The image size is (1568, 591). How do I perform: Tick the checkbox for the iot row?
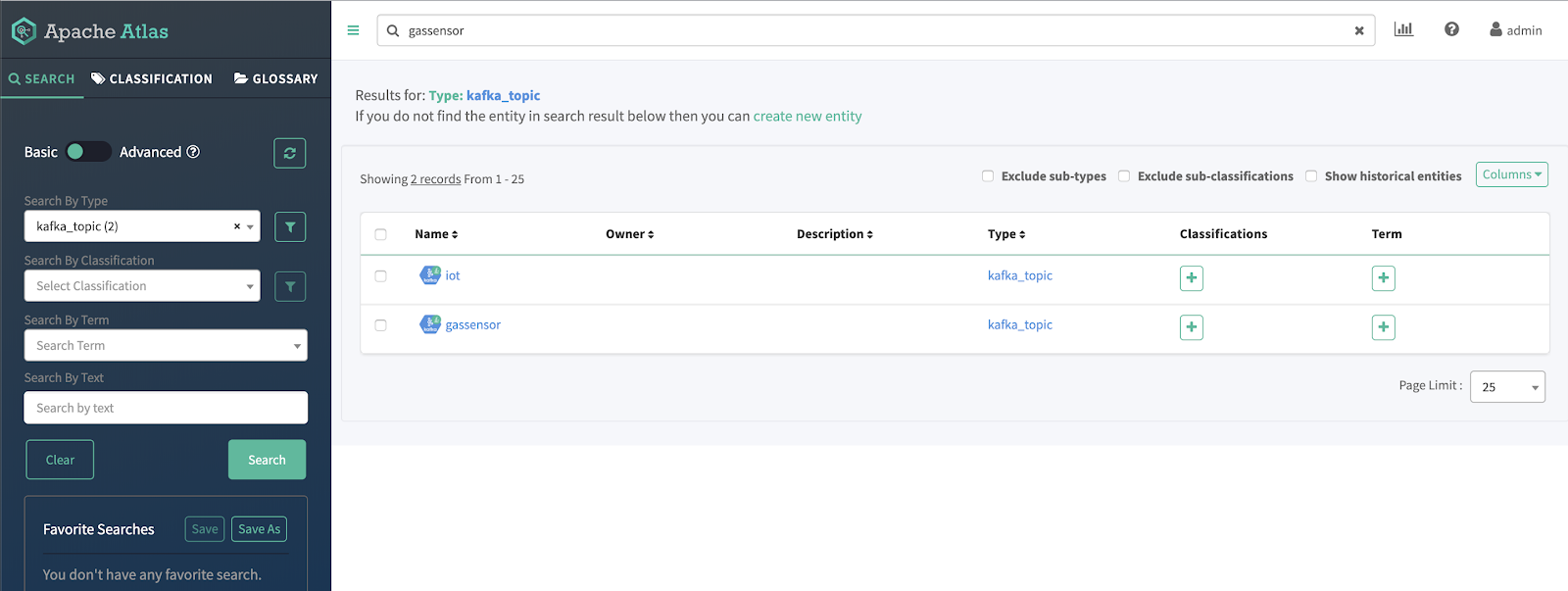381,276
